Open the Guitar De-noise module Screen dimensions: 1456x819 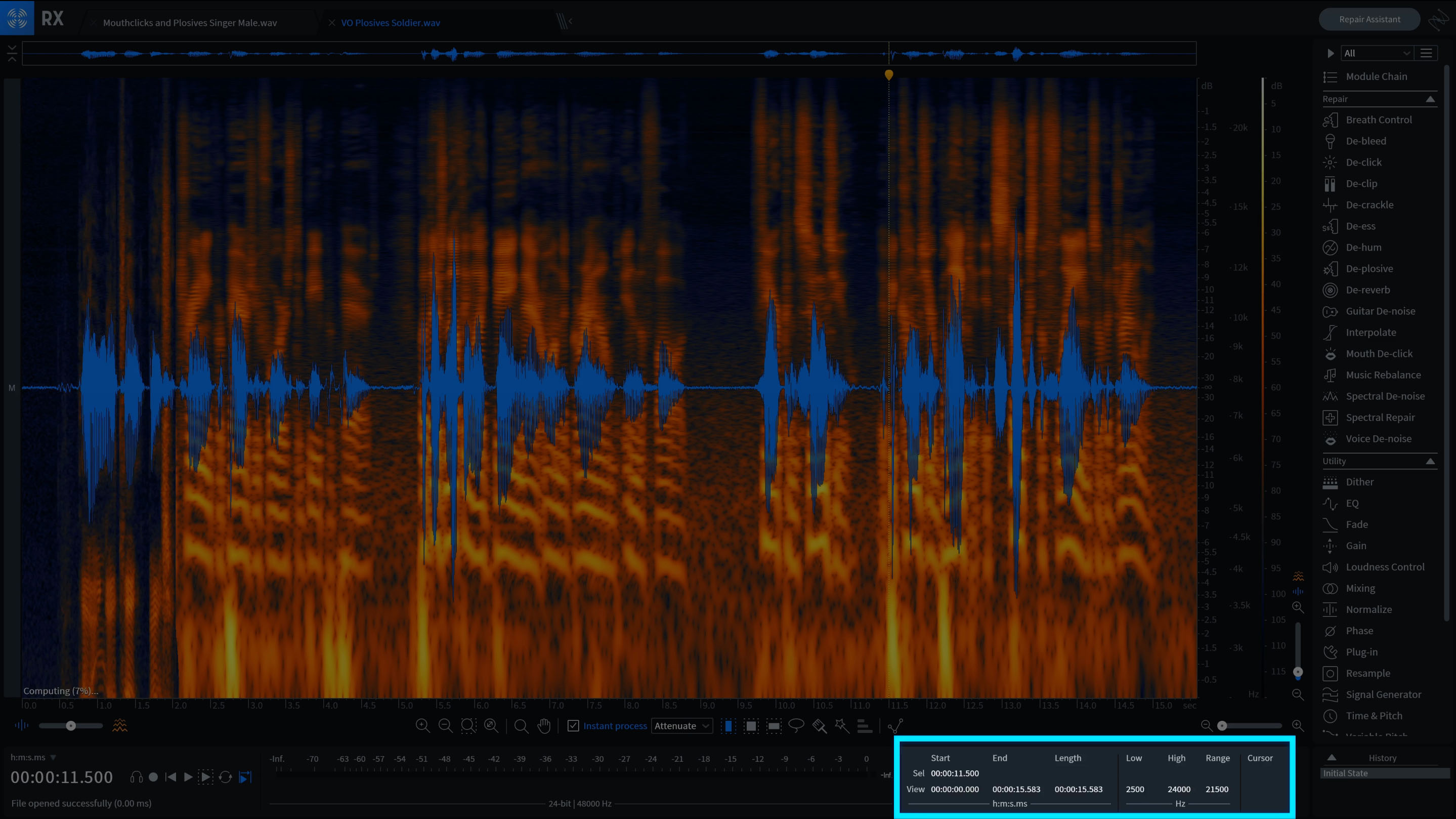click(x=1369, y=311)
